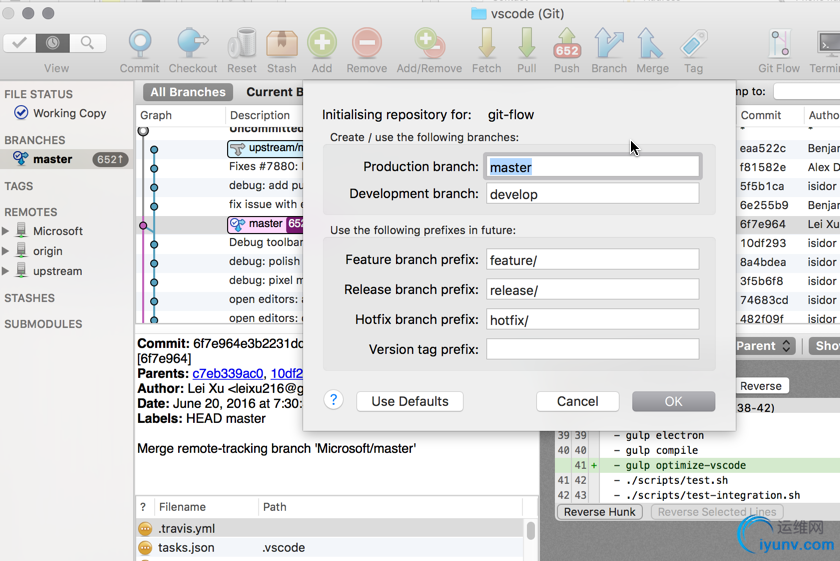Click the Pull toolbar icon
The width and height of the screenshot is (840, 561).
(x=527, y=43)
